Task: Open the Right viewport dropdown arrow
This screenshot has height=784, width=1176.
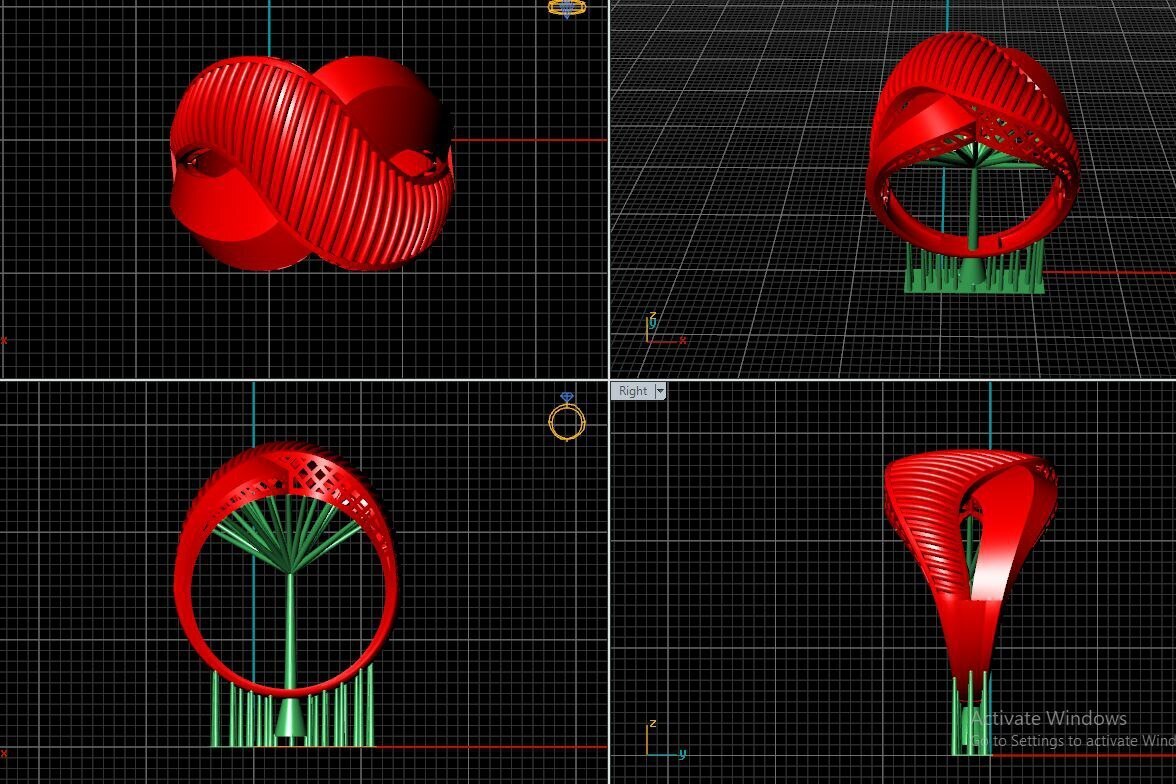Action: pos(659,391)
